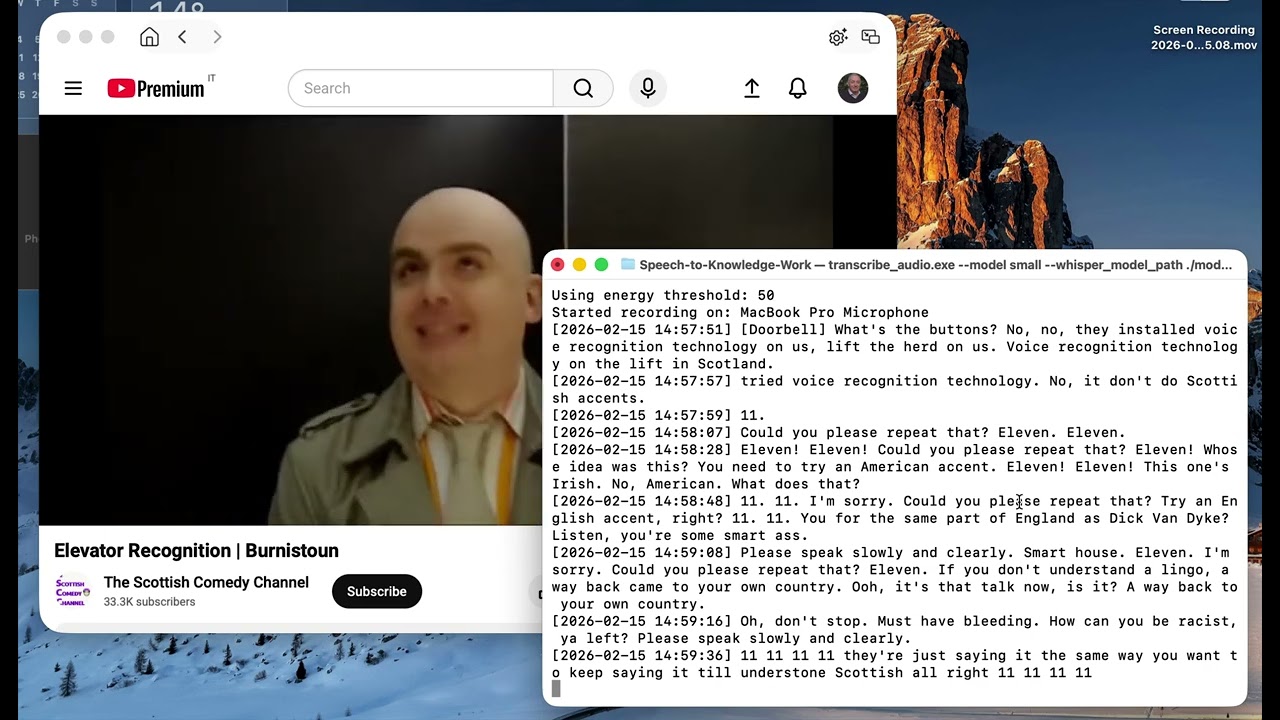Image resolution: width=1280 pixels, height=720 pixels.
Task: Click the 'Using energy threshold: 50' line
Action: 663,295
